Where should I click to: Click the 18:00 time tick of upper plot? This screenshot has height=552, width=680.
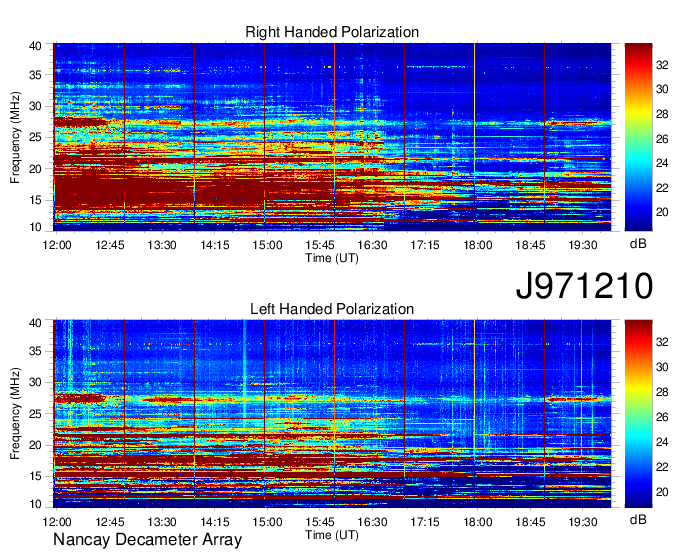point(477,245)
